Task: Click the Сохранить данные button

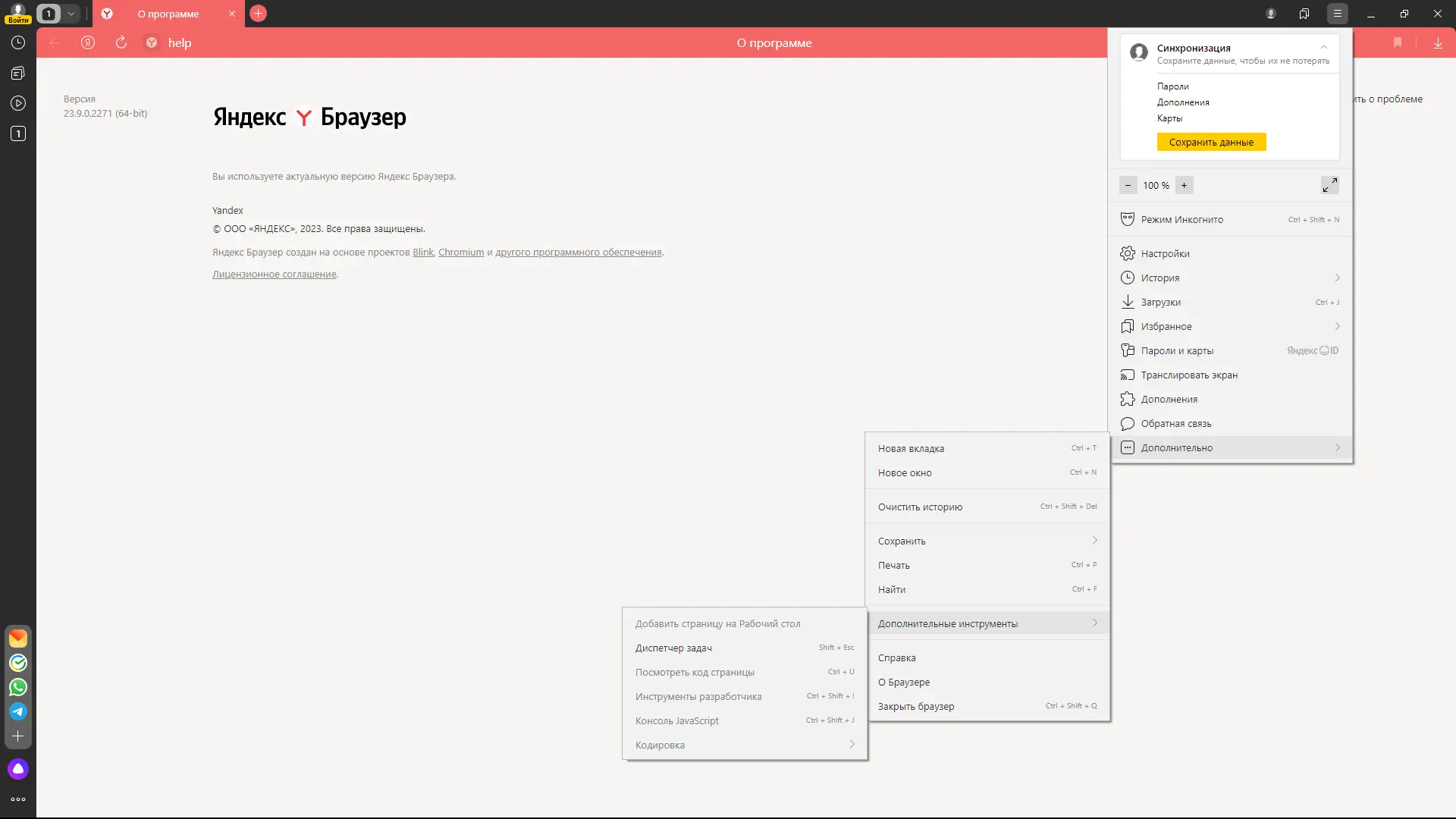Action: pos(1211,142)
